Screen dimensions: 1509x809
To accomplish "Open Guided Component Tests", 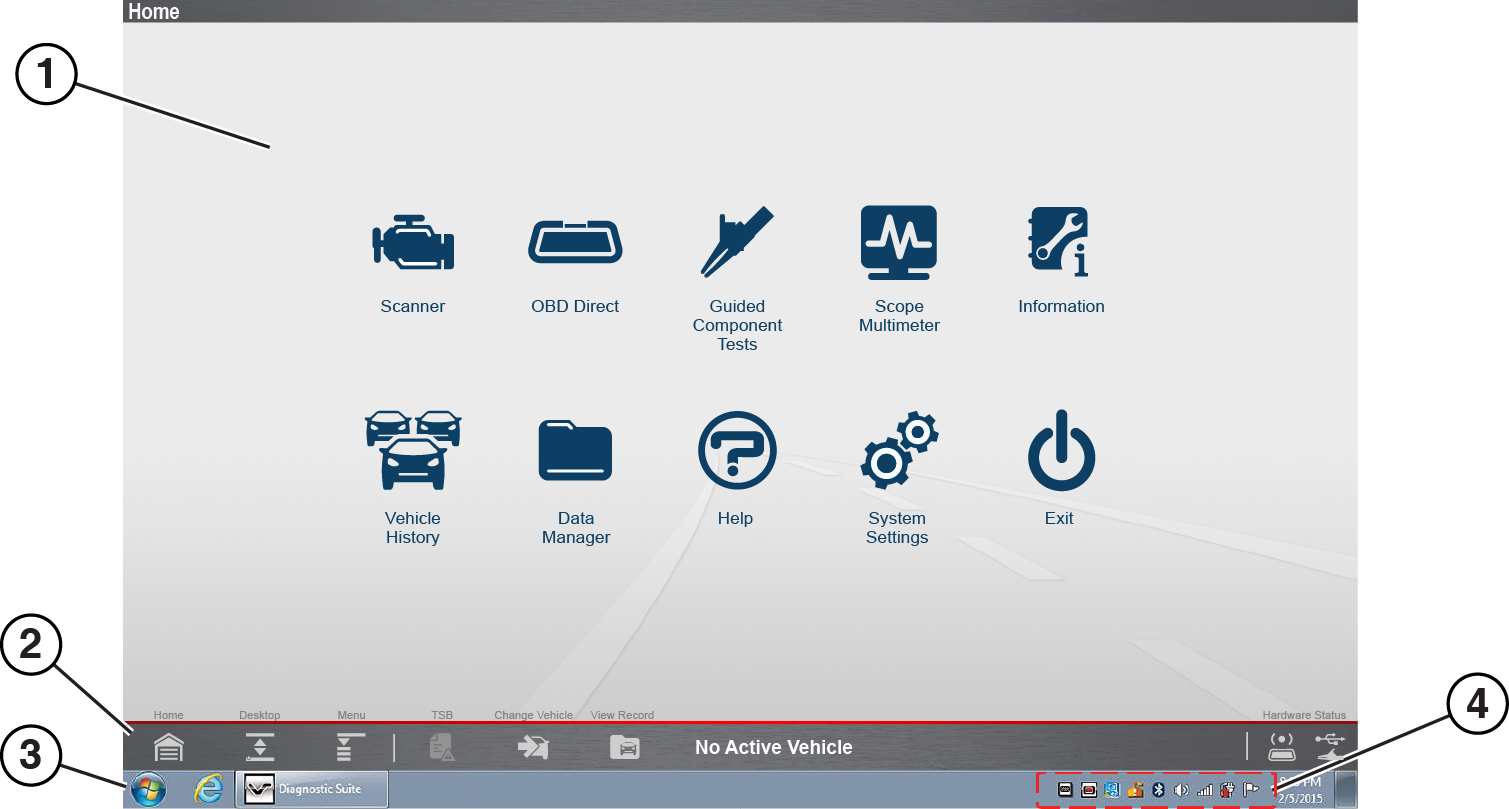I will 737,243.
